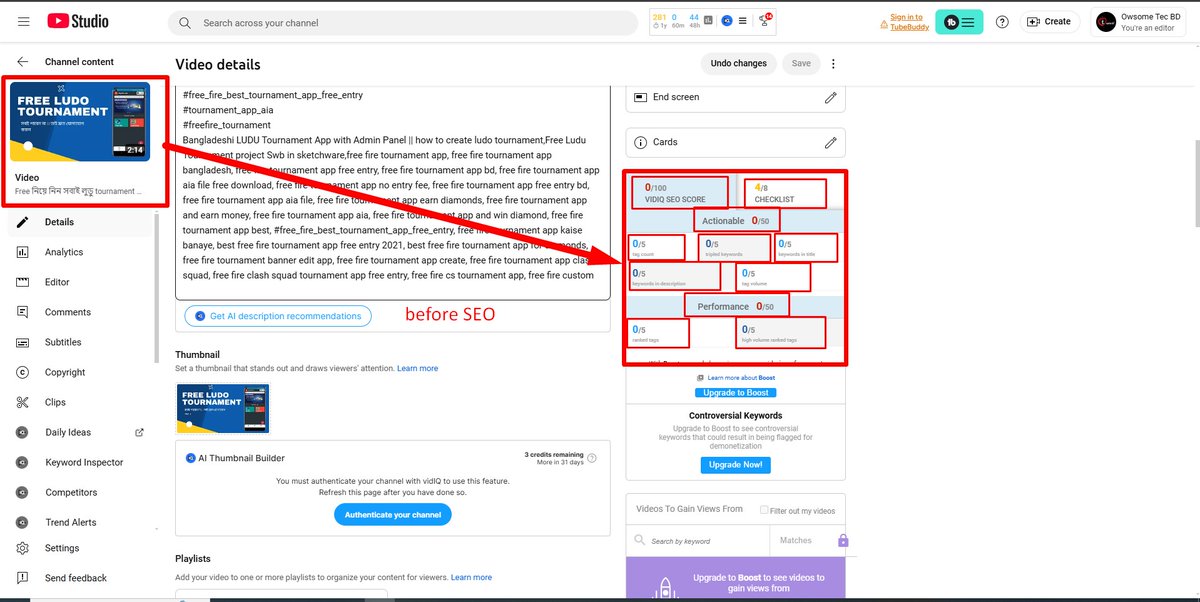The height and width of the screenshot is (602, 1200).
Task: Click the Create button
Action: click(1049, 21)
